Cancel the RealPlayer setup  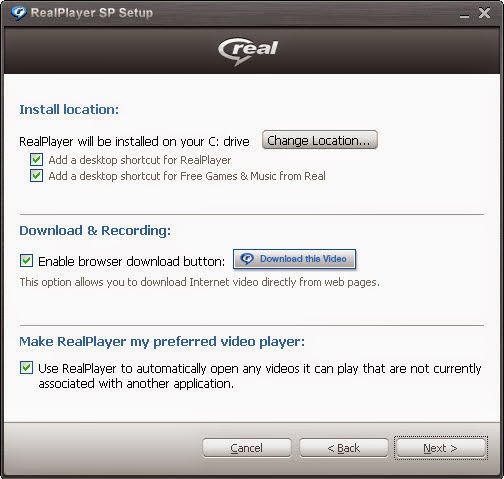pyautogui.click(x=247, y=448)
